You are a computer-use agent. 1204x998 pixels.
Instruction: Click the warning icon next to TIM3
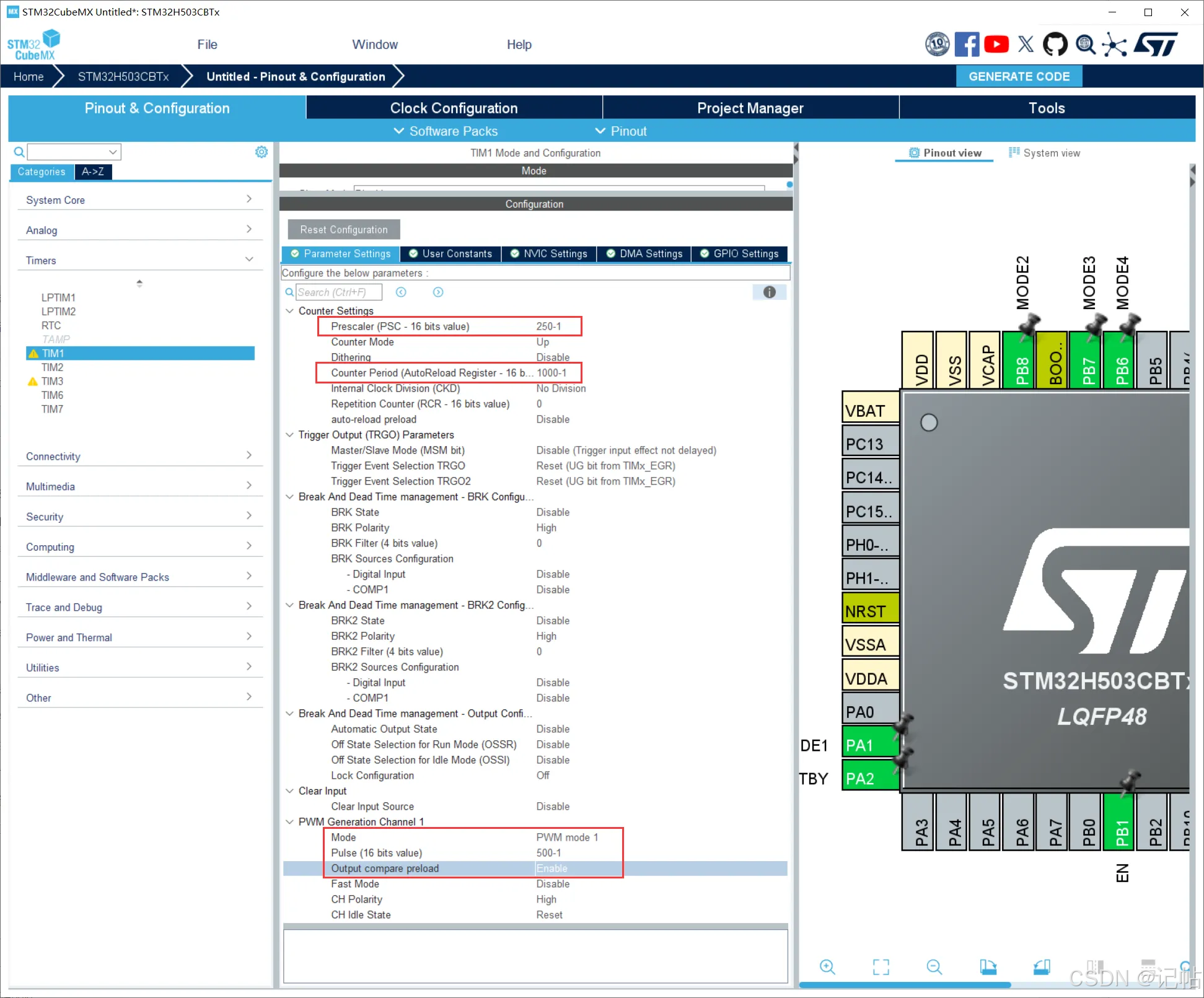(33, 382)
